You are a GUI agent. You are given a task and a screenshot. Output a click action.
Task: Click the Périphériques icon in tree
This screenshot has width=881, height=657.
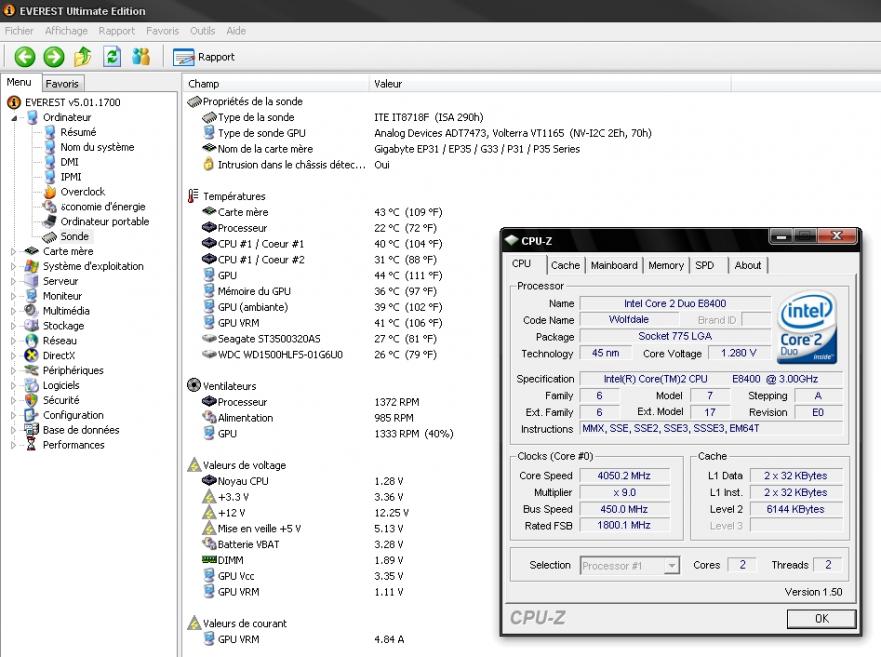(32, 370)
